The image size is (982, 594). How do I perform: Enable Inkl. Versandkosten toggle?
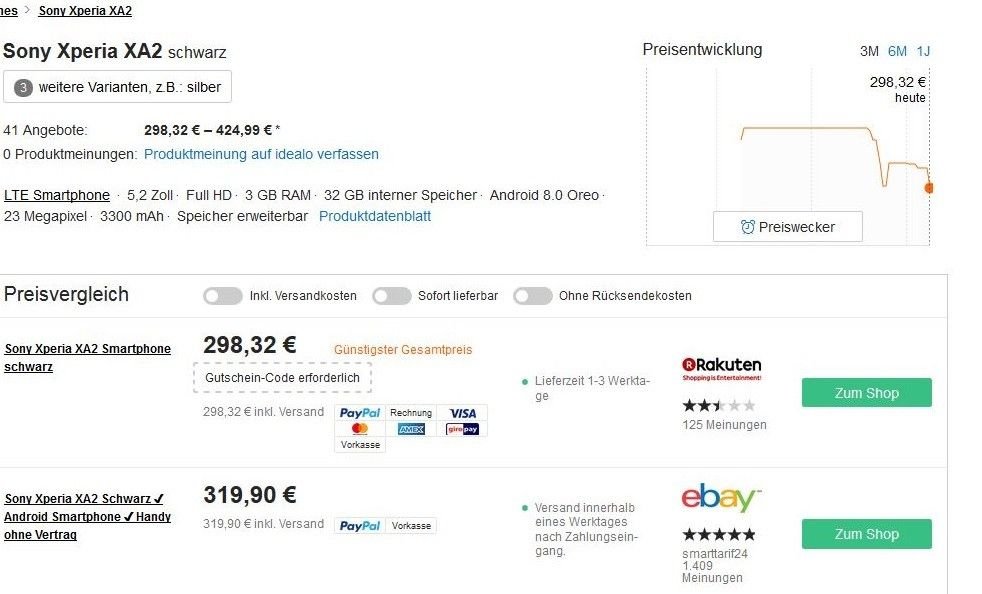pos(222,296)
